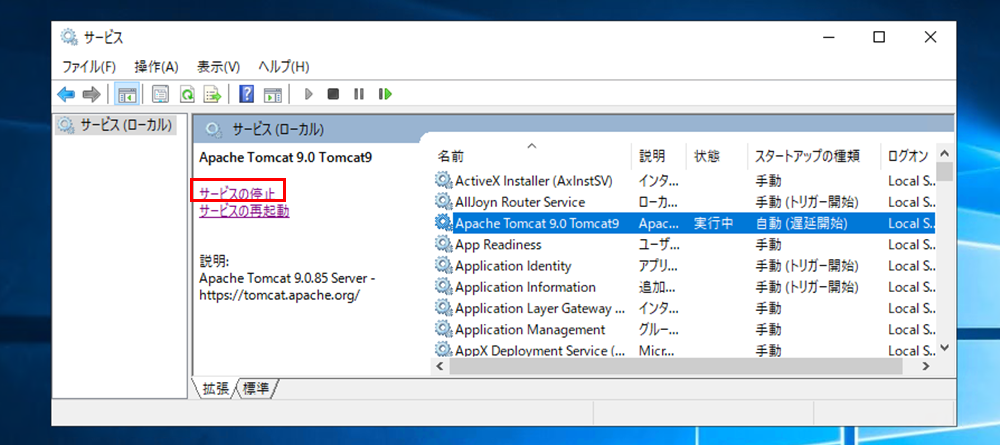Click the vertical scrollbar up arrow

(945, 153)
